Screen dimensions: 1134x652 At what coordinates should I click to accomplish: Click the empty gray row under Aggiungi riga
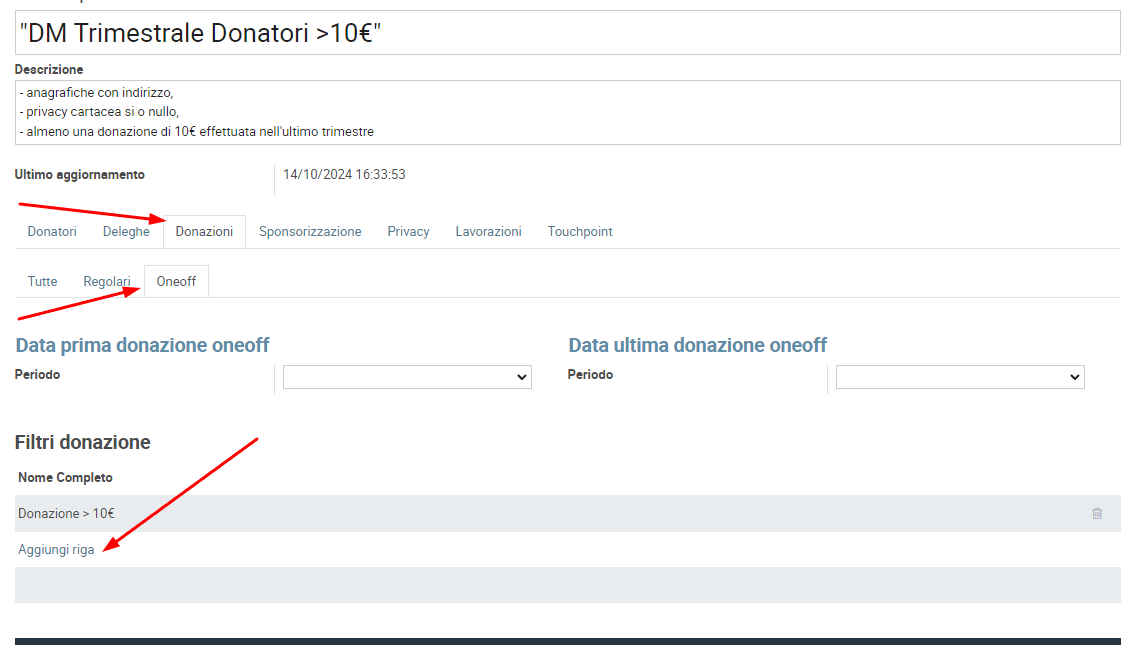(x=567, y=585)
